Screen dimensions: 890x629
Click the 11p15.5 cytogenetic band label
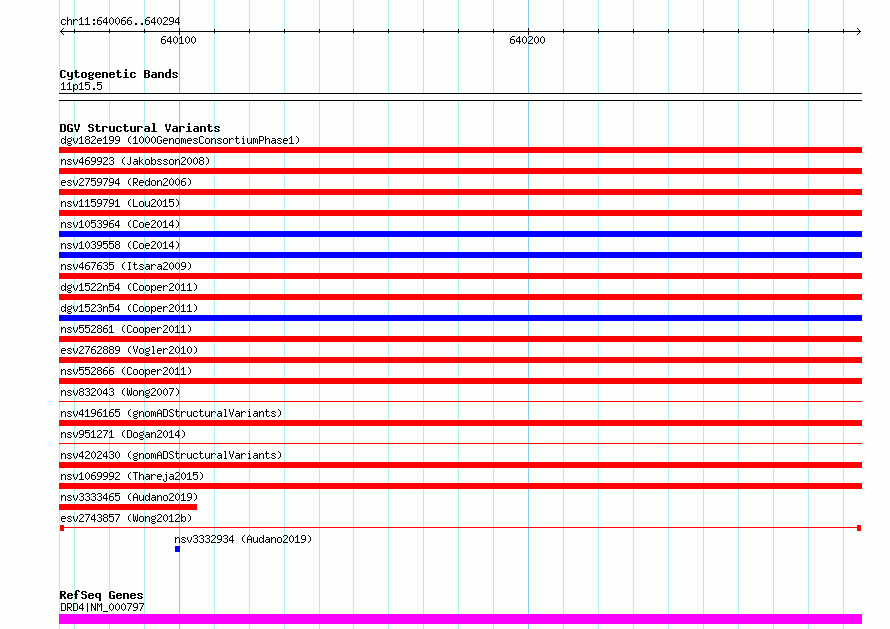(81, 86)
